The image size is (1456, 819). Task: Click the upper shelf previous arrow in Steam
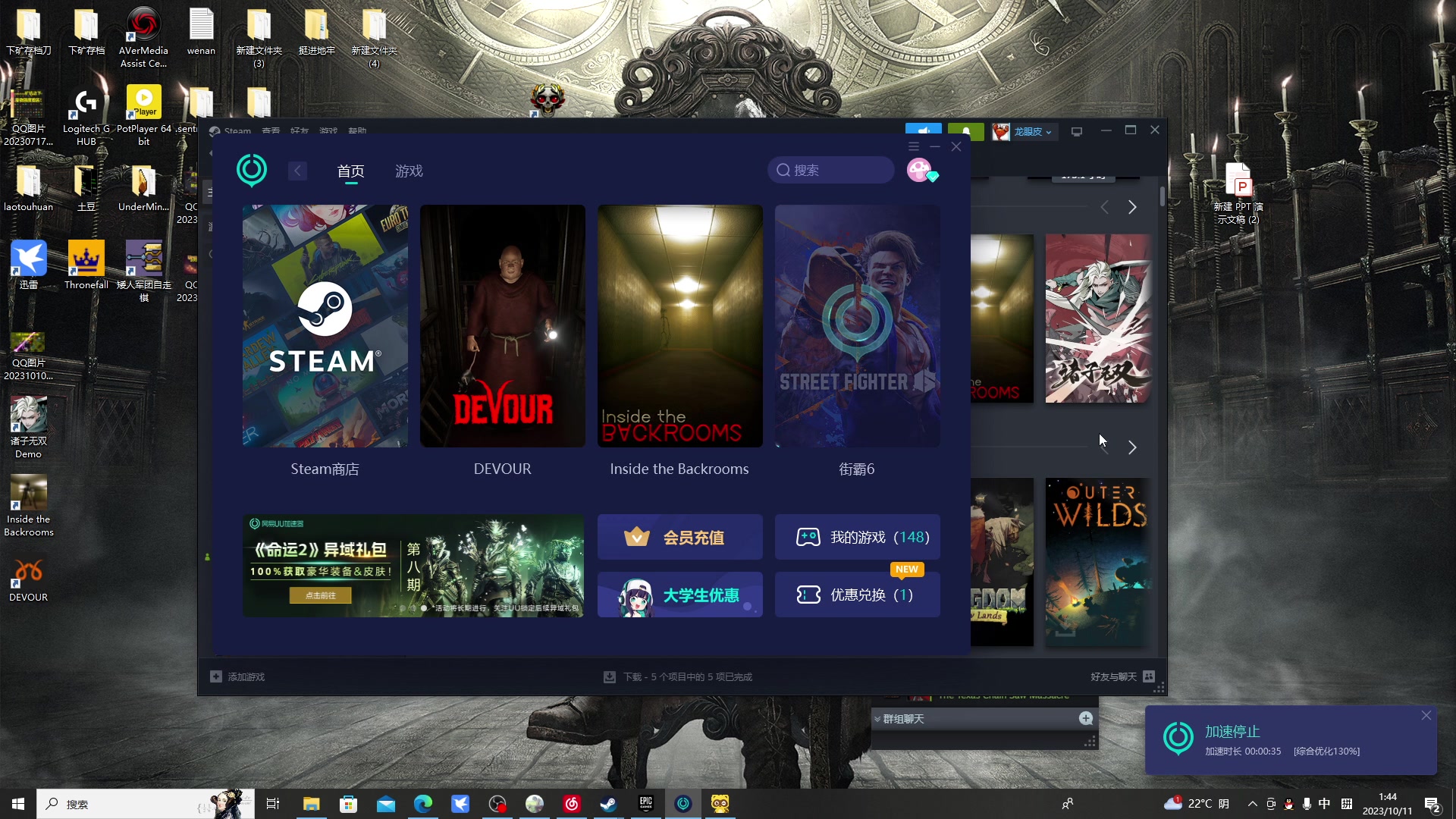pyautogui.click(x=1105, y=207)
